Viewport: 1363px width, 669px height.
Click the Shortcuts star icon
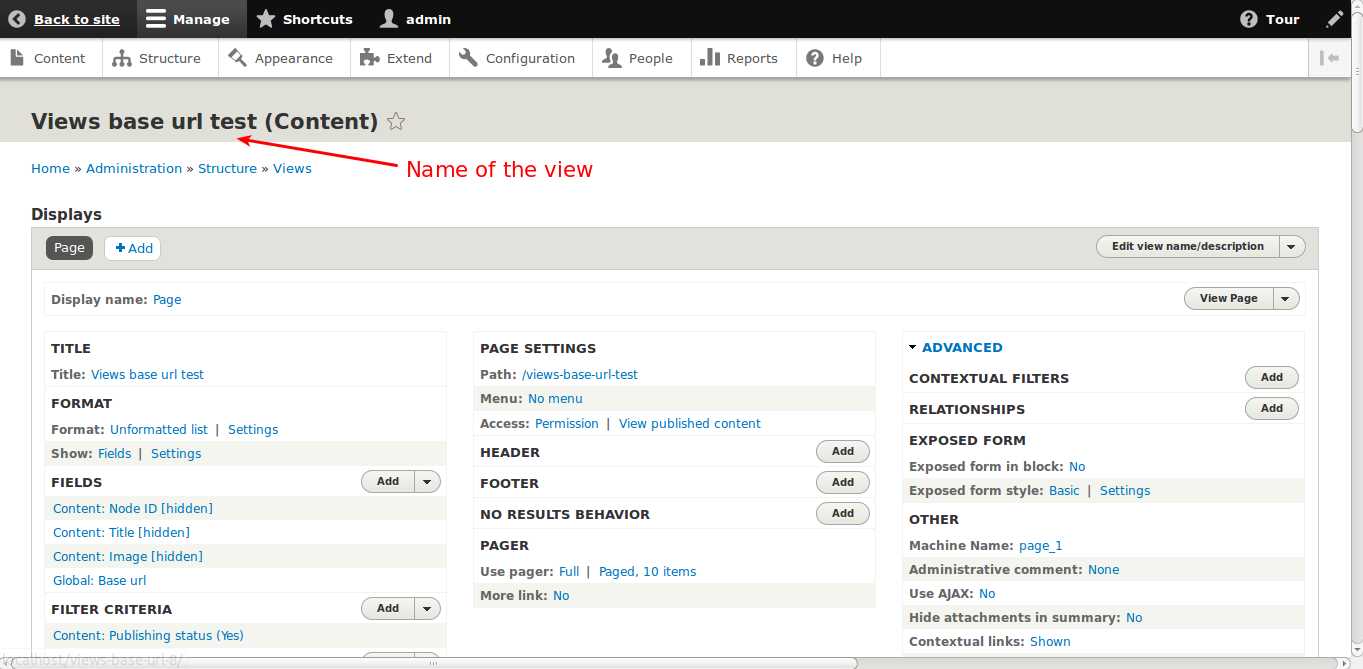tap(265, 18)
